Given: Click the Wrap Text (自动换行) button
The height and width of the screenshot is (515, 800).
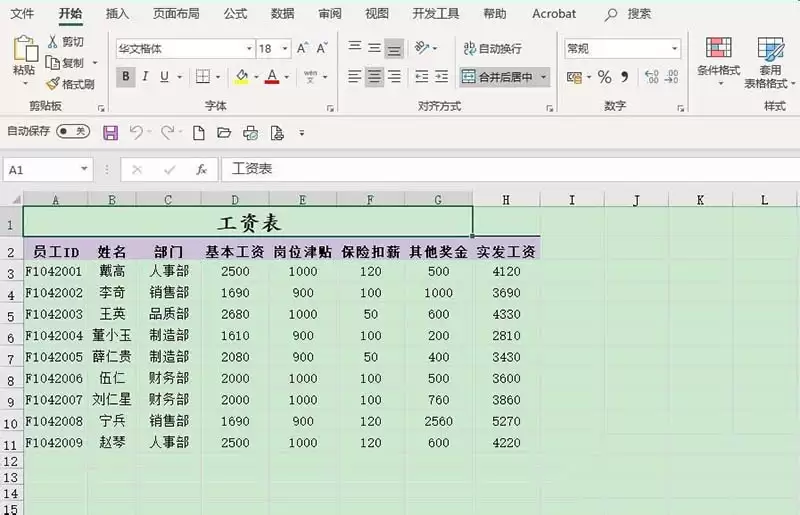Looking at the screenshot, I should 492,48.
